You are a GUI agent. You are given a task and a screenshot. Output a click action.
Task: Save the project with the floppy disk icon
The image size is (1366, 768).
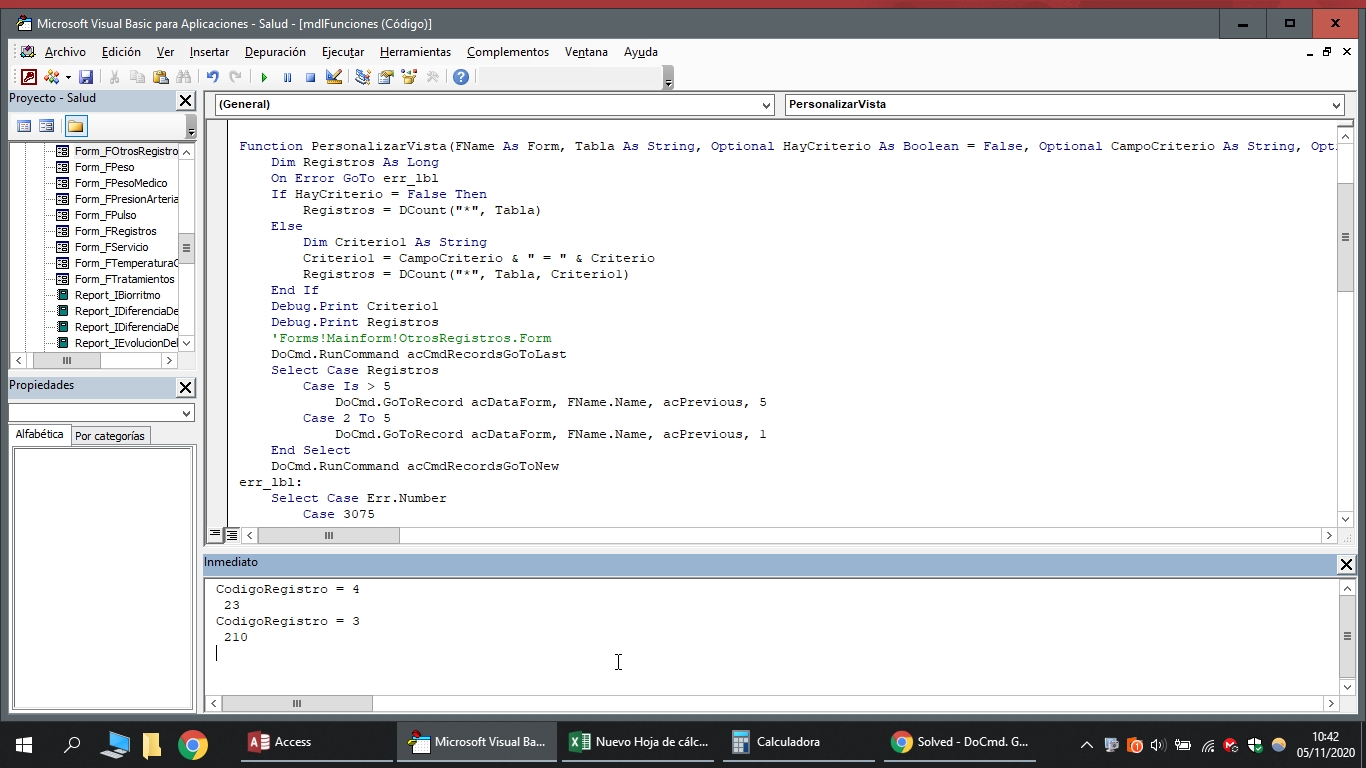[x=86, y=77]
